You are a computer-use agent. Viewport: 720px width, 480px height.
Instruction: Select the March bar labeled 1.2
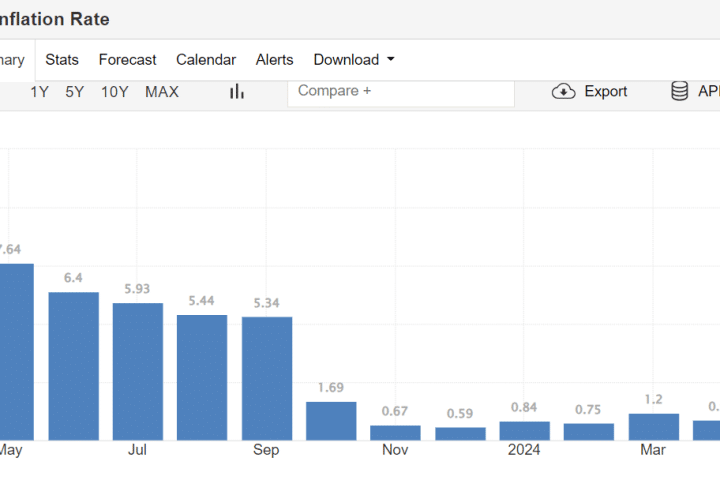(653, 427)
